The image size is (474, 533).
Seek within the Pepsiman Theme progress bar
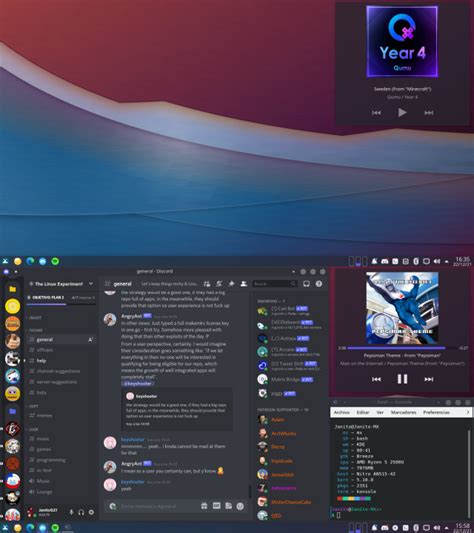(402, 348)
